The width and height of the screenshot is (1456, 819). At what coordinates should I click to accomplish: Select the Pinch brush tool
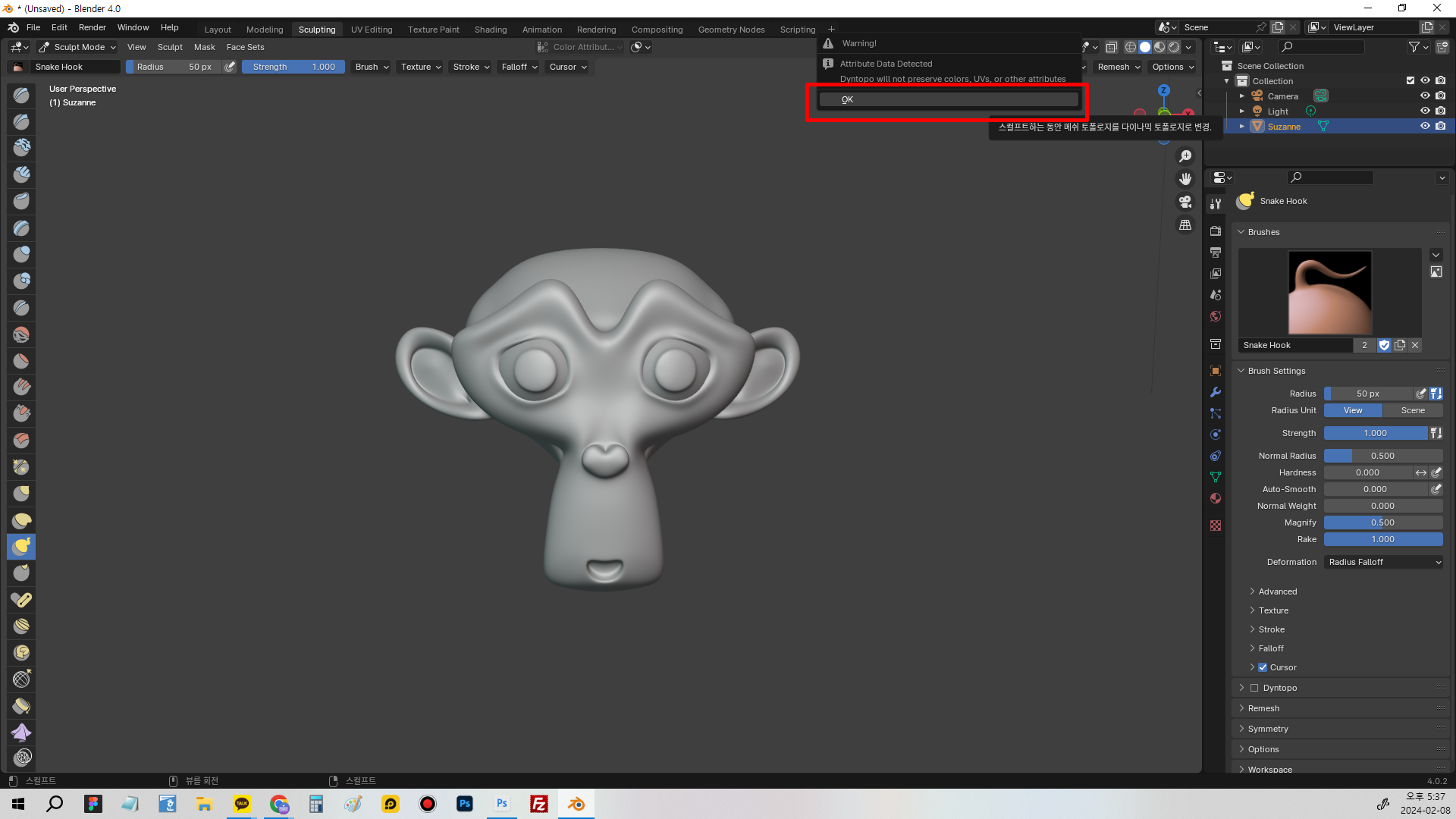[x=21, y=467]
